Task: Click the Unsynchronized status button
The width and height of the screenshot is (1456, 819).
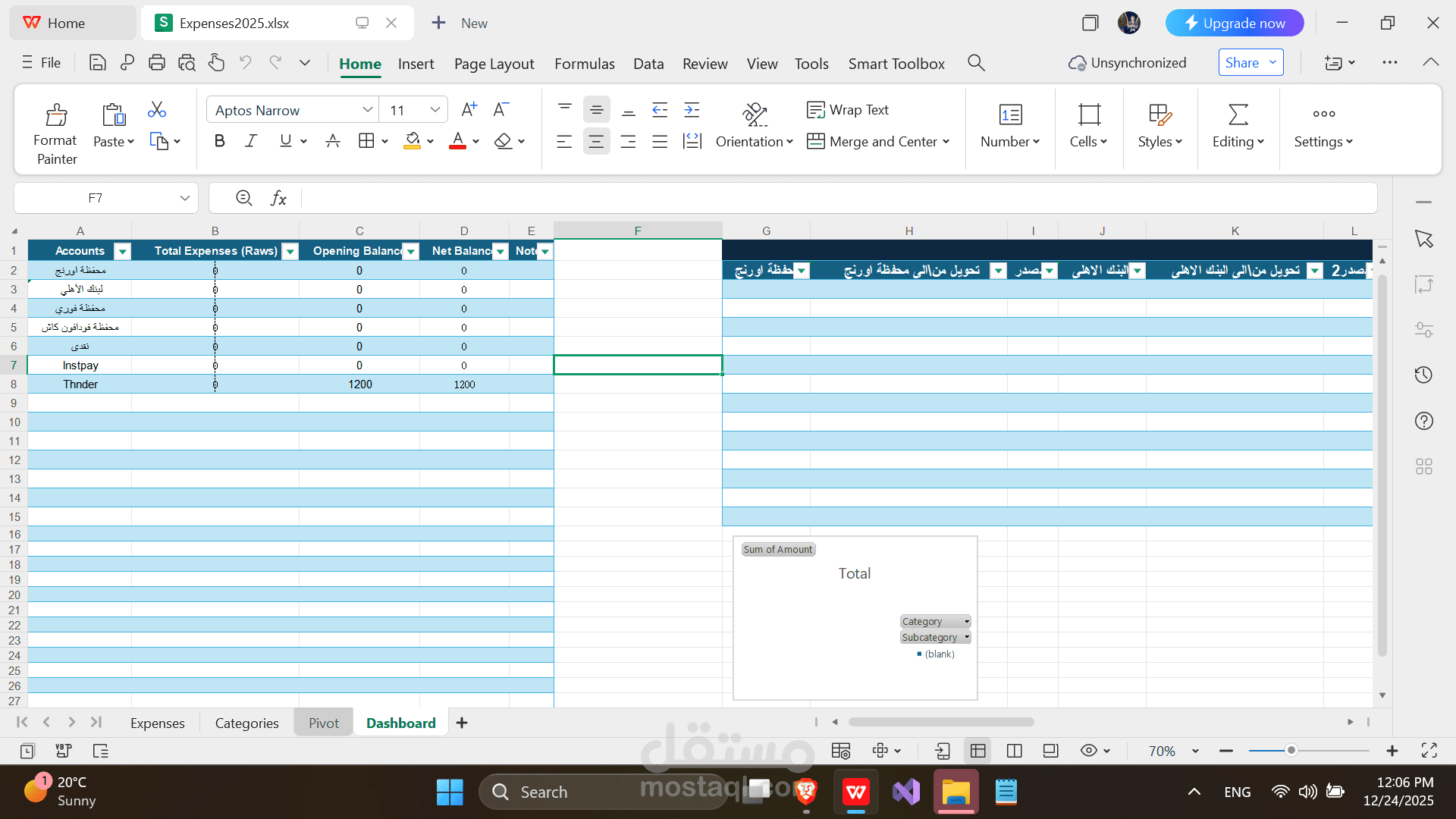Action: pos(1128,62)
